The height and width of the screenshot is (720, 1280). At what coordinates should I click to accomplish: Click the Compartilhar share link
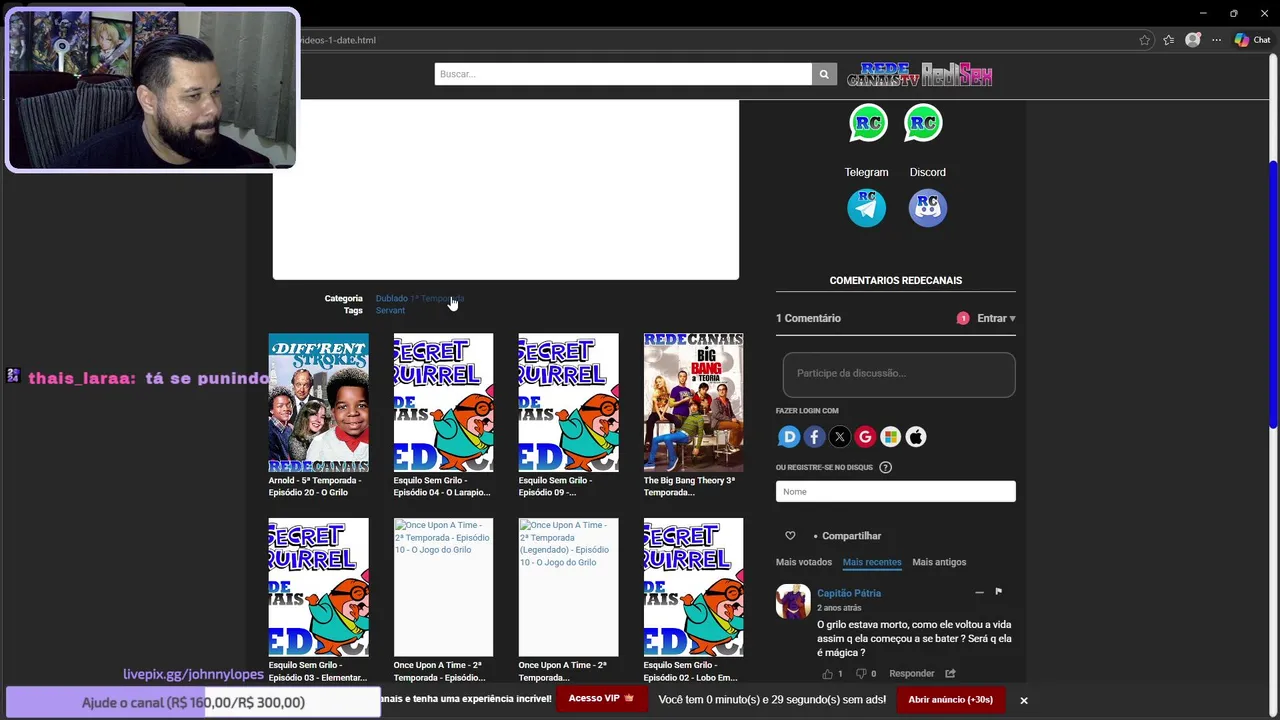tap(851, 536)
